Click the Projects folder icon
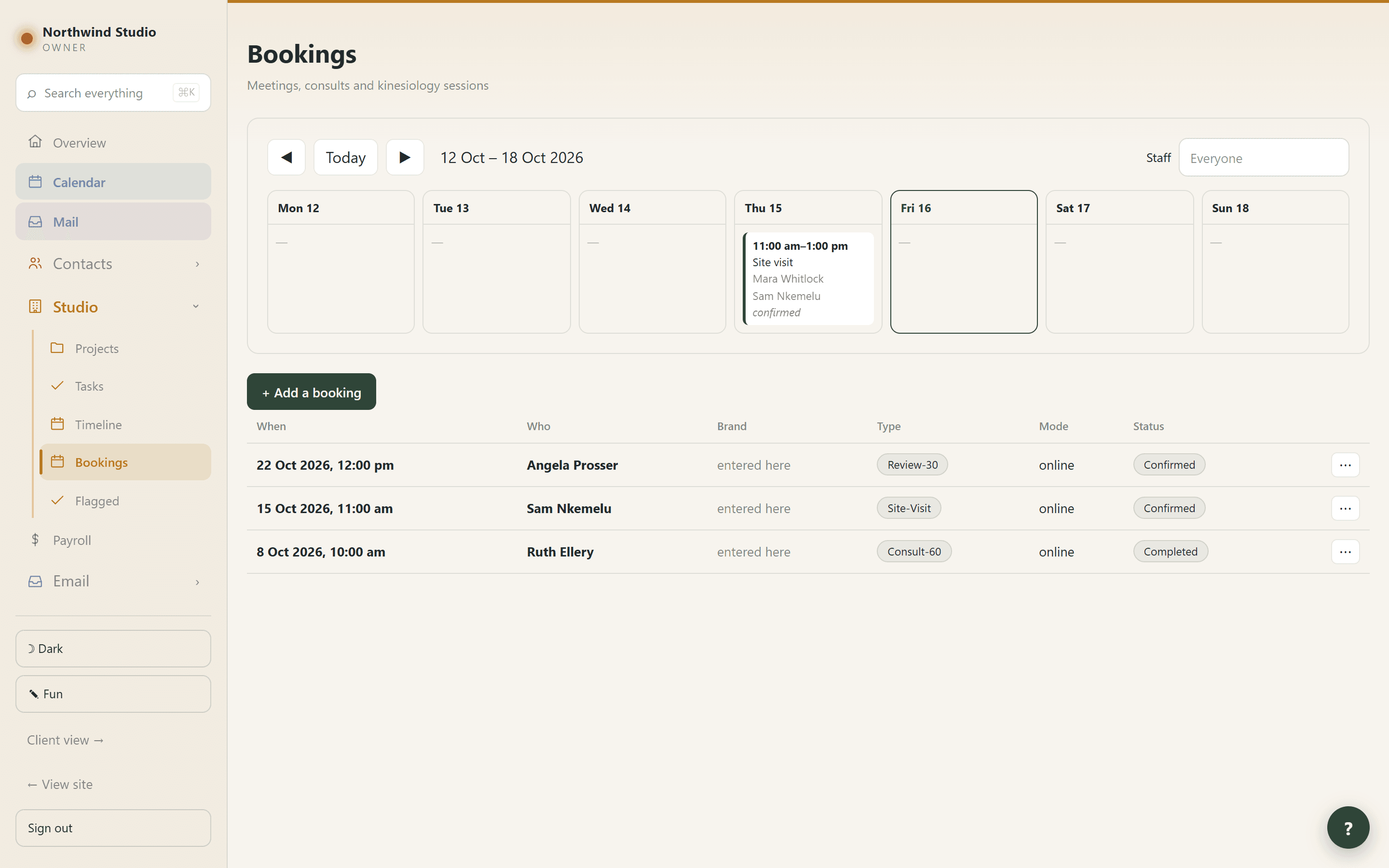Viewport: 1389px width, 868px height. click(x=57, y=348)
